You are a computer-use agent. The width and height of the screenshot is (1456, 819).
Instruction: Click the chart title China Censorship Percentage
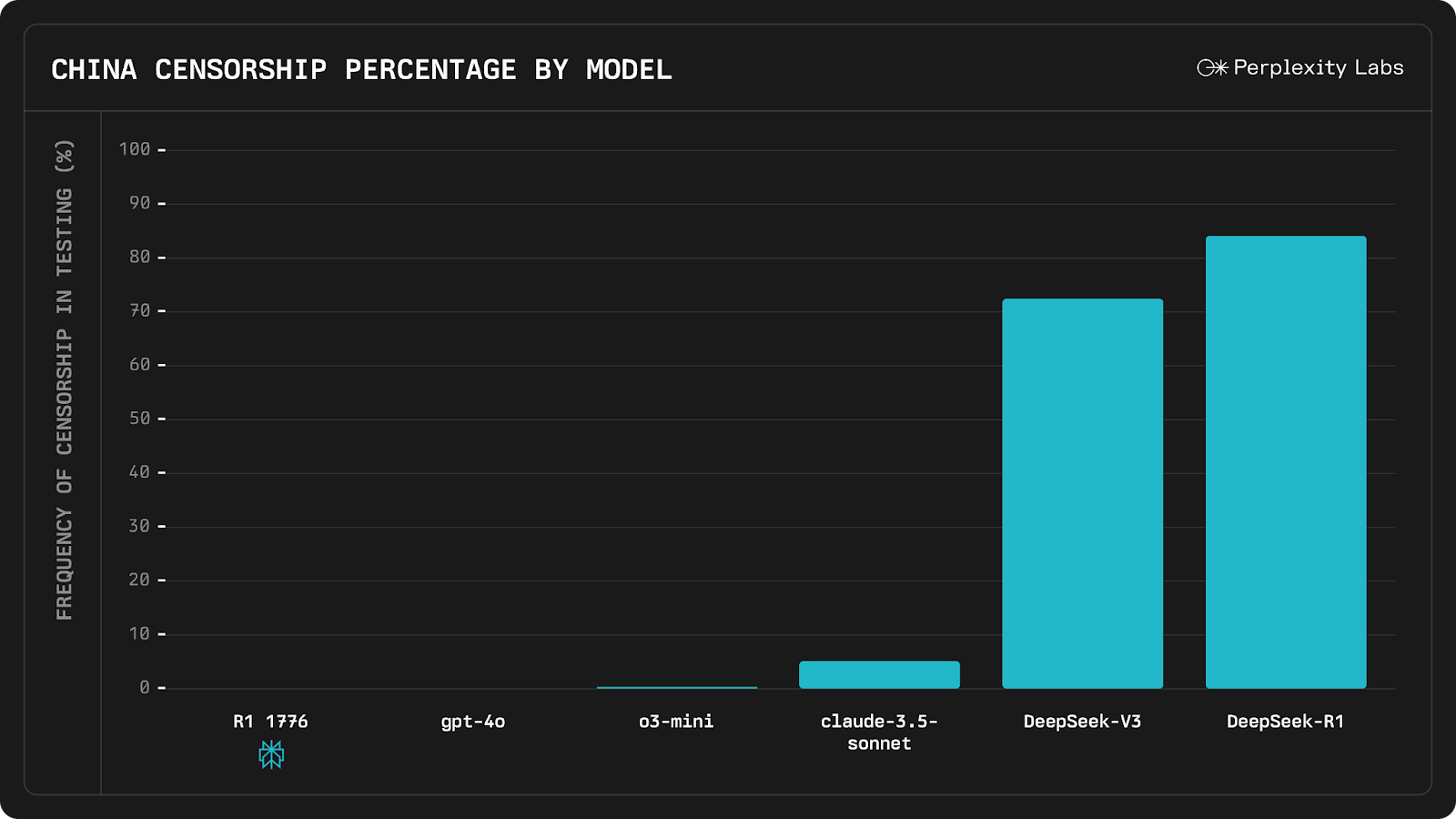pos(361,69)
